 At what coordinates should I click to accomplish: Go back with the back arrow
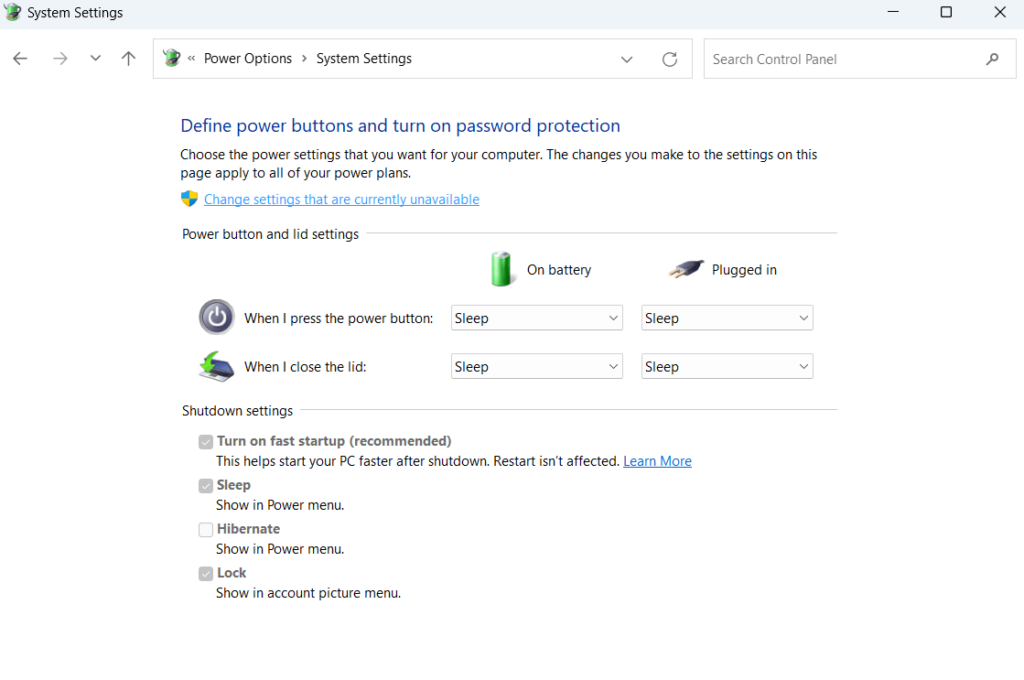click(x=20, y=59)
